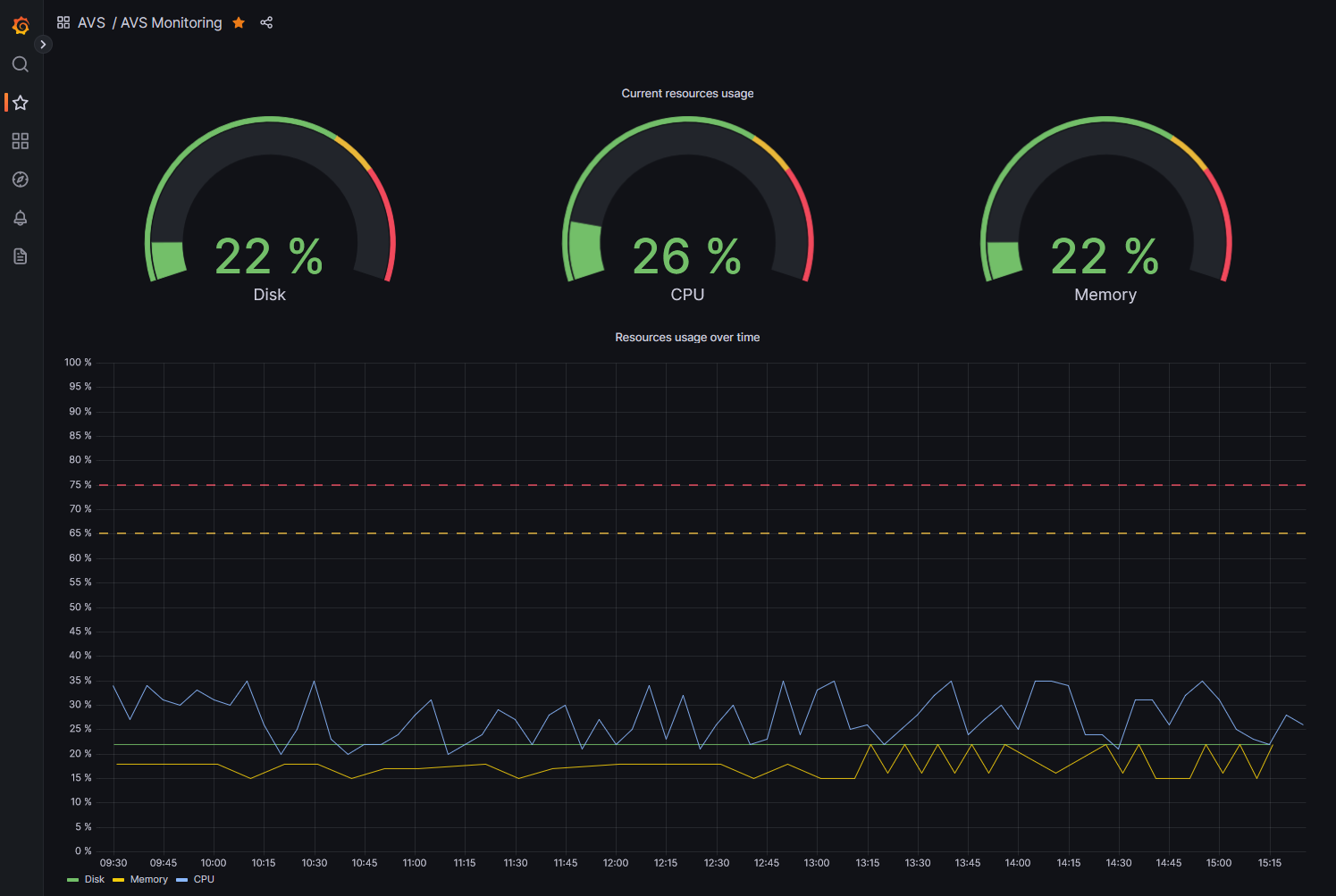This screenshot has height=896, width=1336.
Task: Click the Memory gauge 22 % value
Action: coord(1105,256)
